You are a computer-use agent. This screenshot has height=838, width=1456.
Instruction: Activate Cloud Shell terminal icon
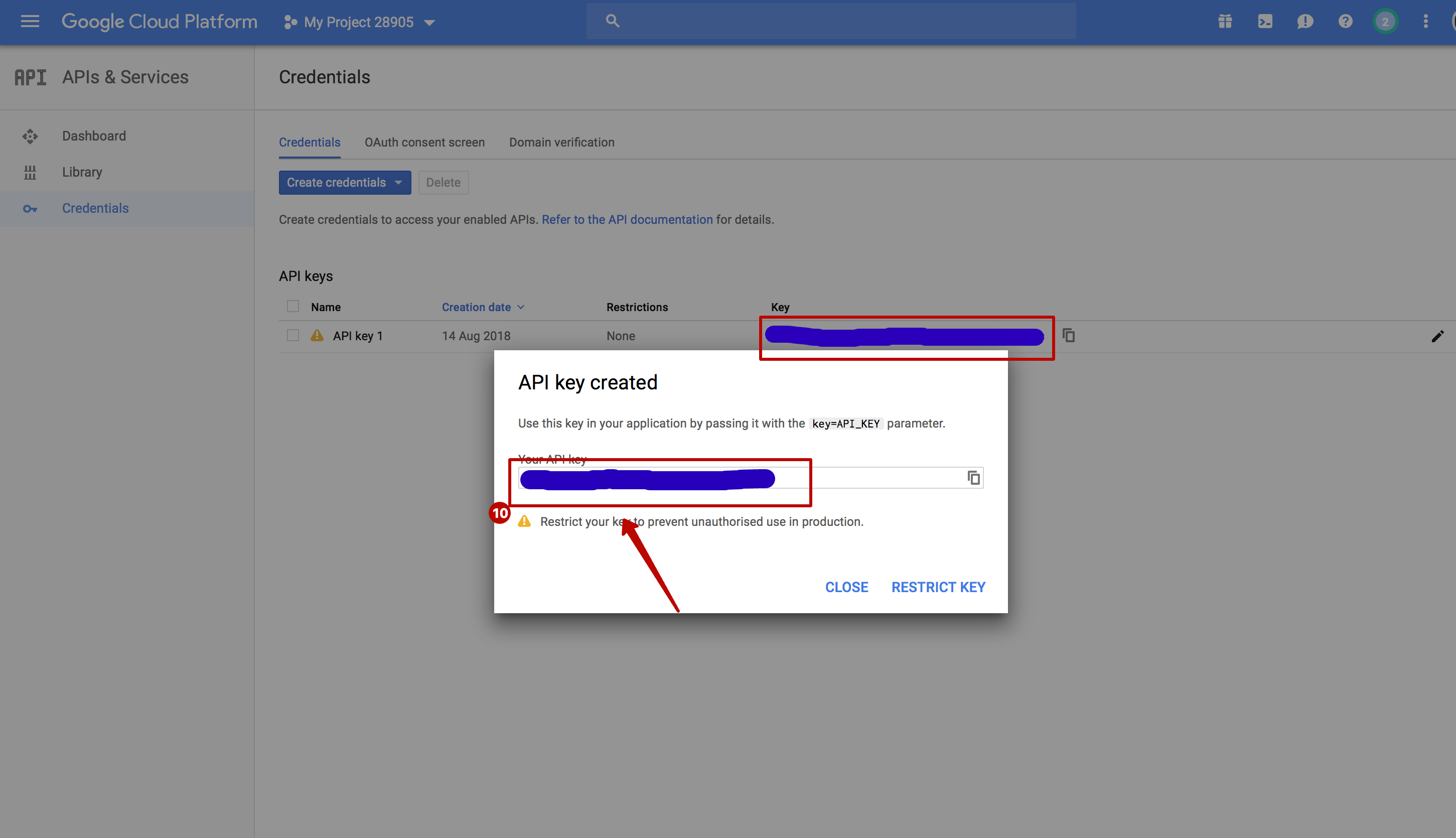[1265, 22]
